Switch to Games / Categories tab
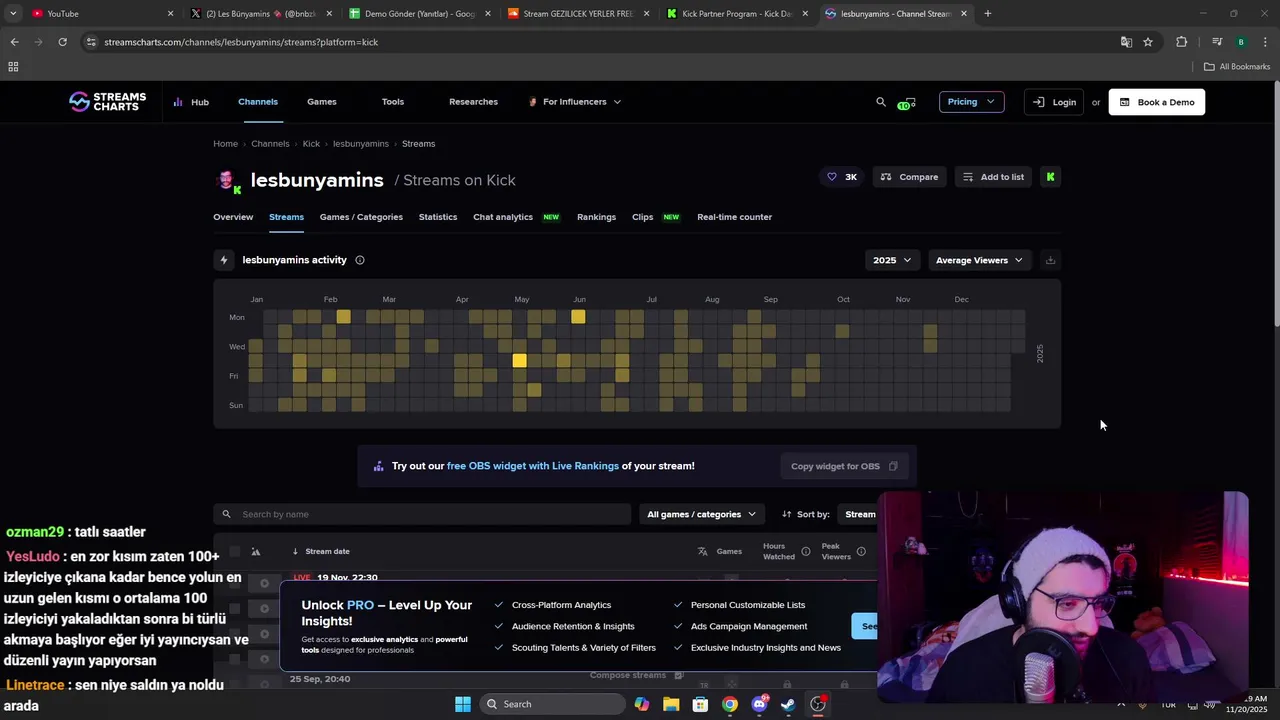 tap(361, 217)
